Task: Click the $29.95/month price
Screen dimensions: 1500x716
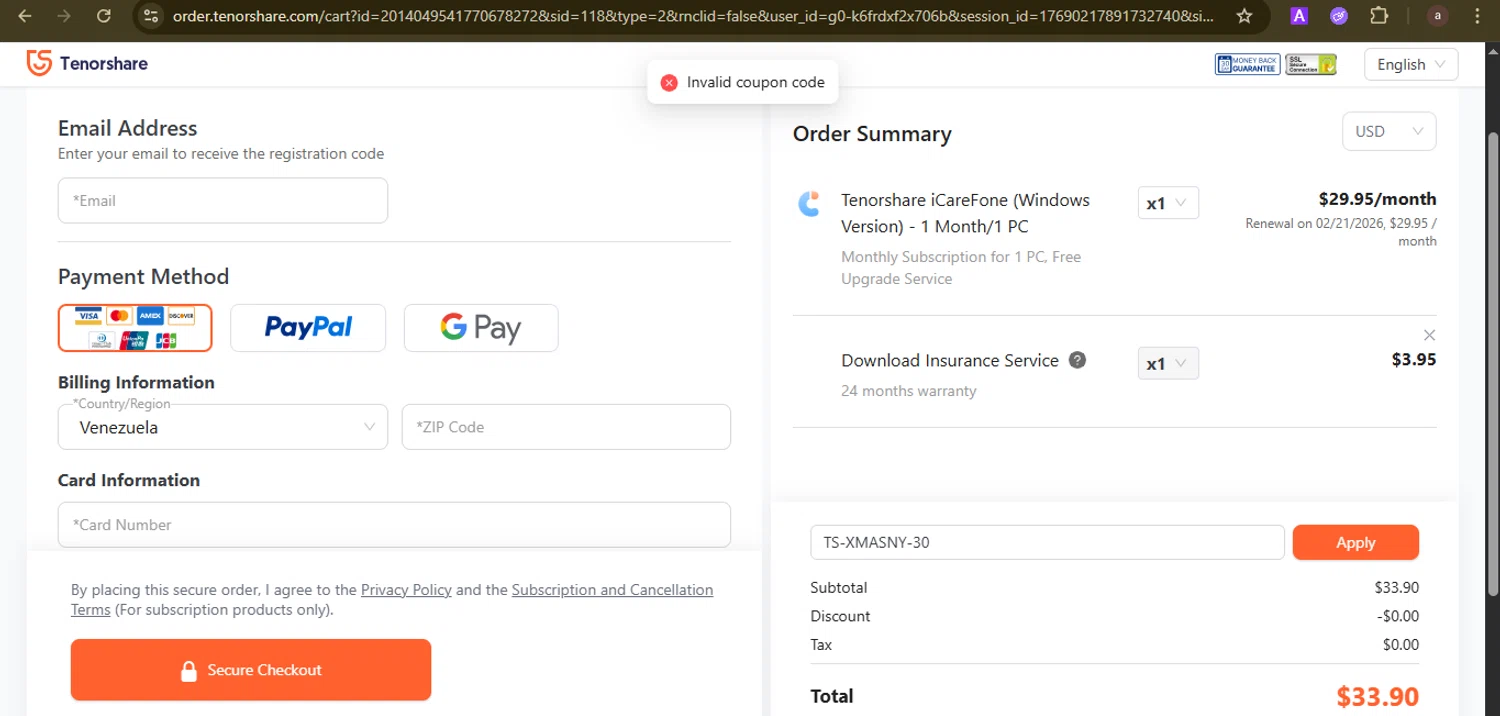Action: click(1377, 199)
